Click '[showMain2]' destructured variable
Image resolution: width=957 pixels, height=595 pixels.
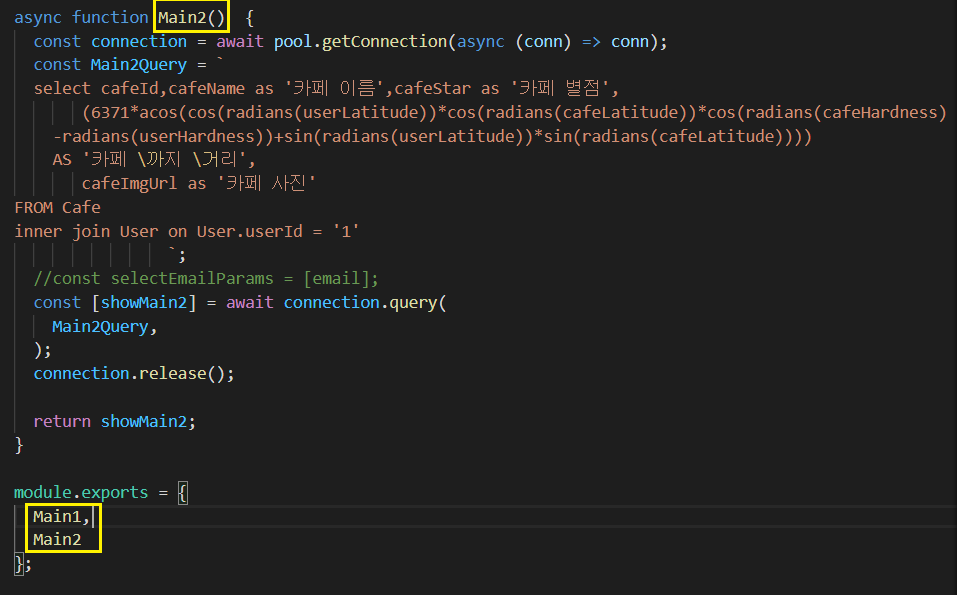[144, 303]
